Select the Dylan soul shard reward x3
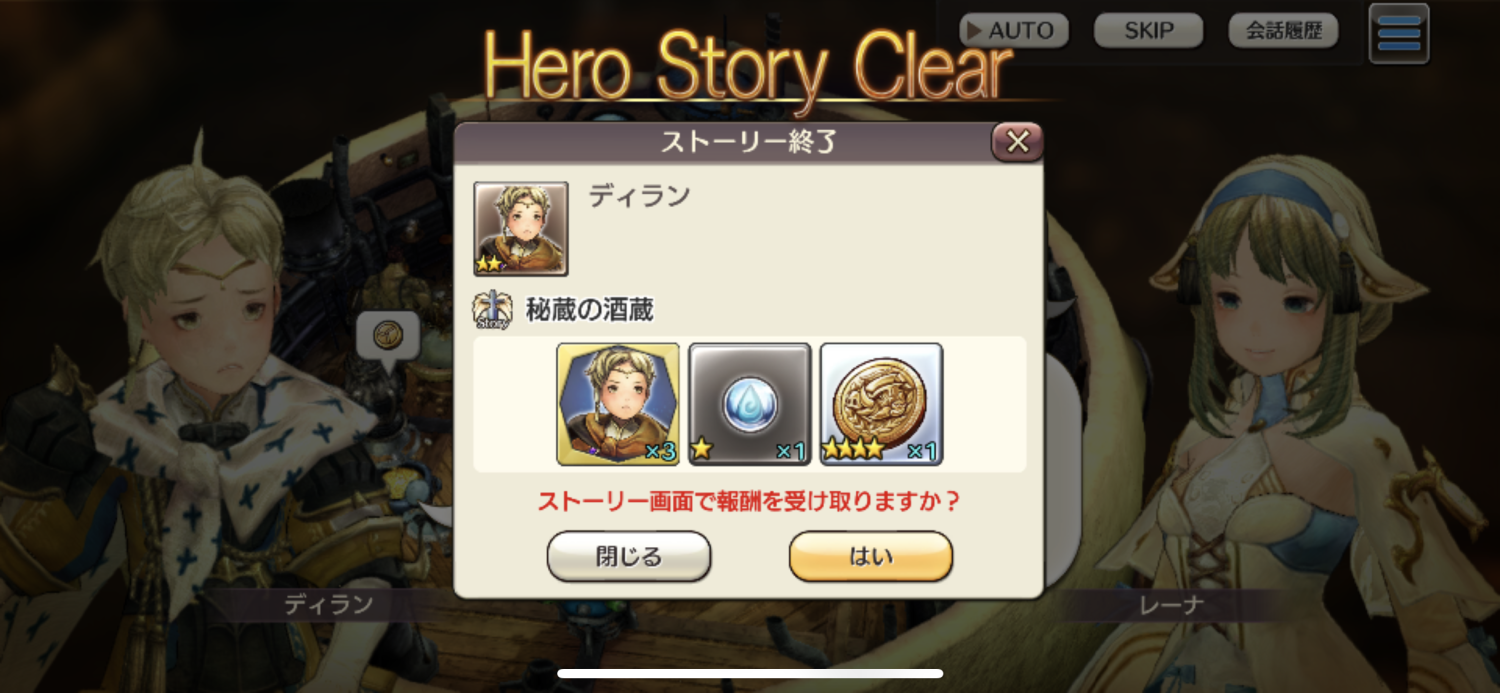Screen dimensions: 1500x693 pyautogui.click(x=618, y=404)
